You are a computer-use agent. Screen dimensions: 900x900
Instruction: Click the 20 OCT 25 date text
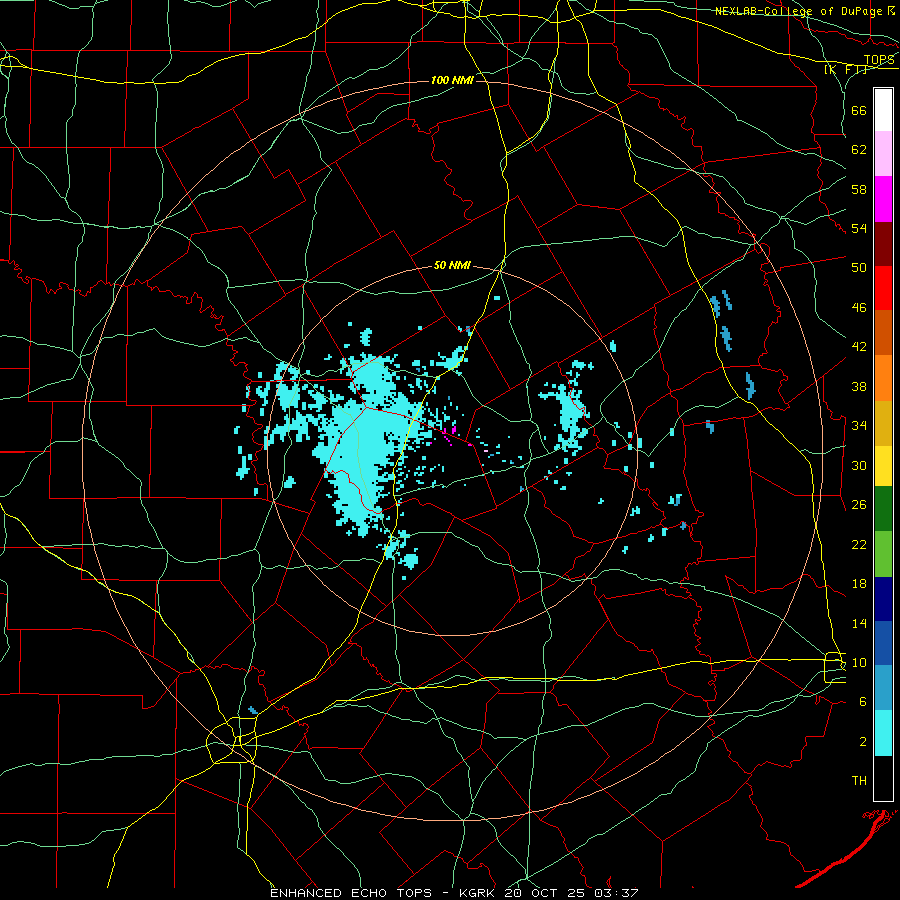pyautogui.click(x=543, y=893)
